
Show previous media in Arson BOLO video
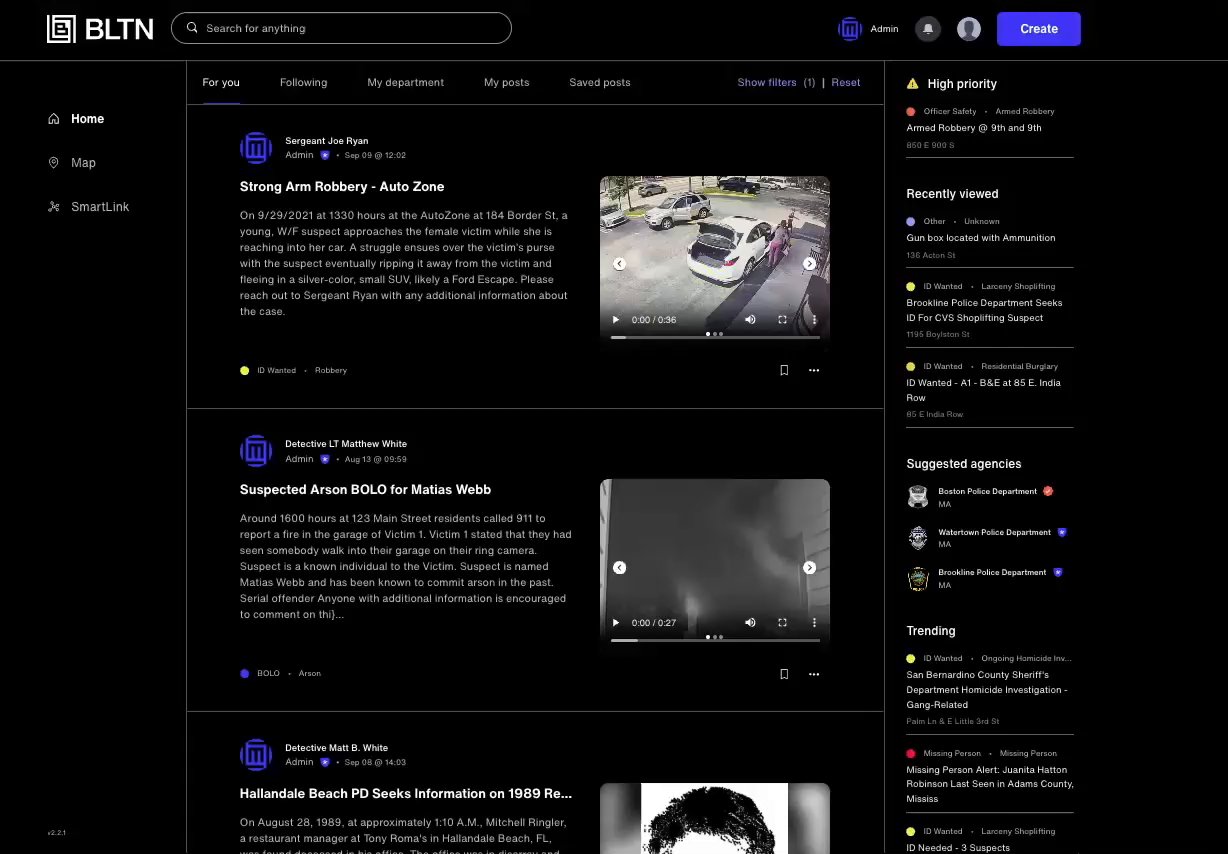coord(619,567)
